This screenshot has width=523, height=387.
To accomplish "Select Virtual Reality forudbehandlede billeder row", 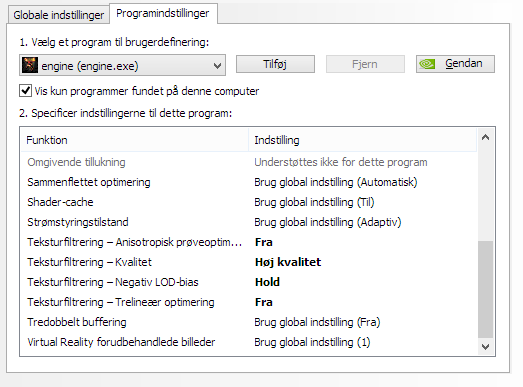I will (249, 342).
